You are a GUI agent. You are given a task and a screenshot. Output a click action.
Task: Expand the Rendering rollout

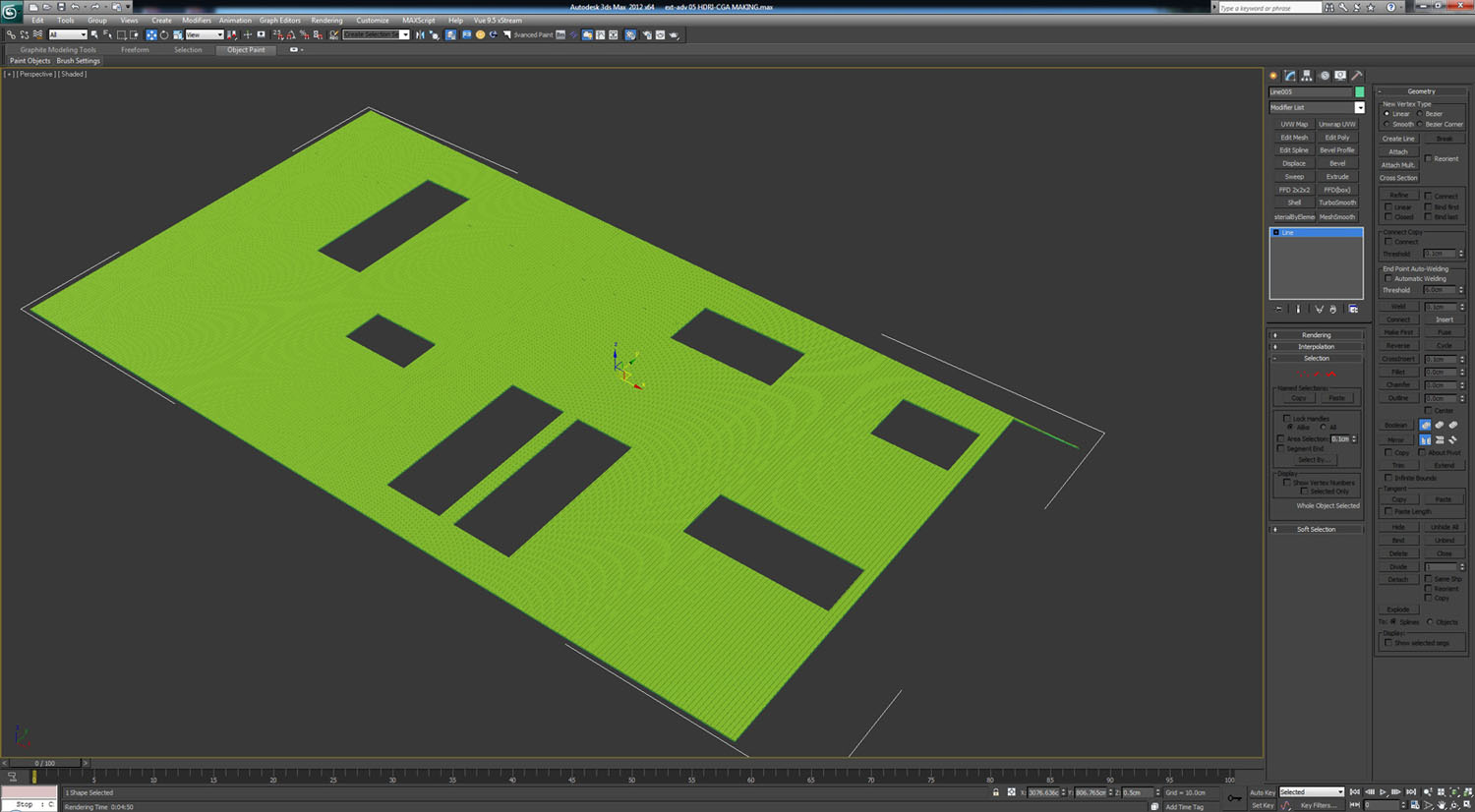(1316, 335)
